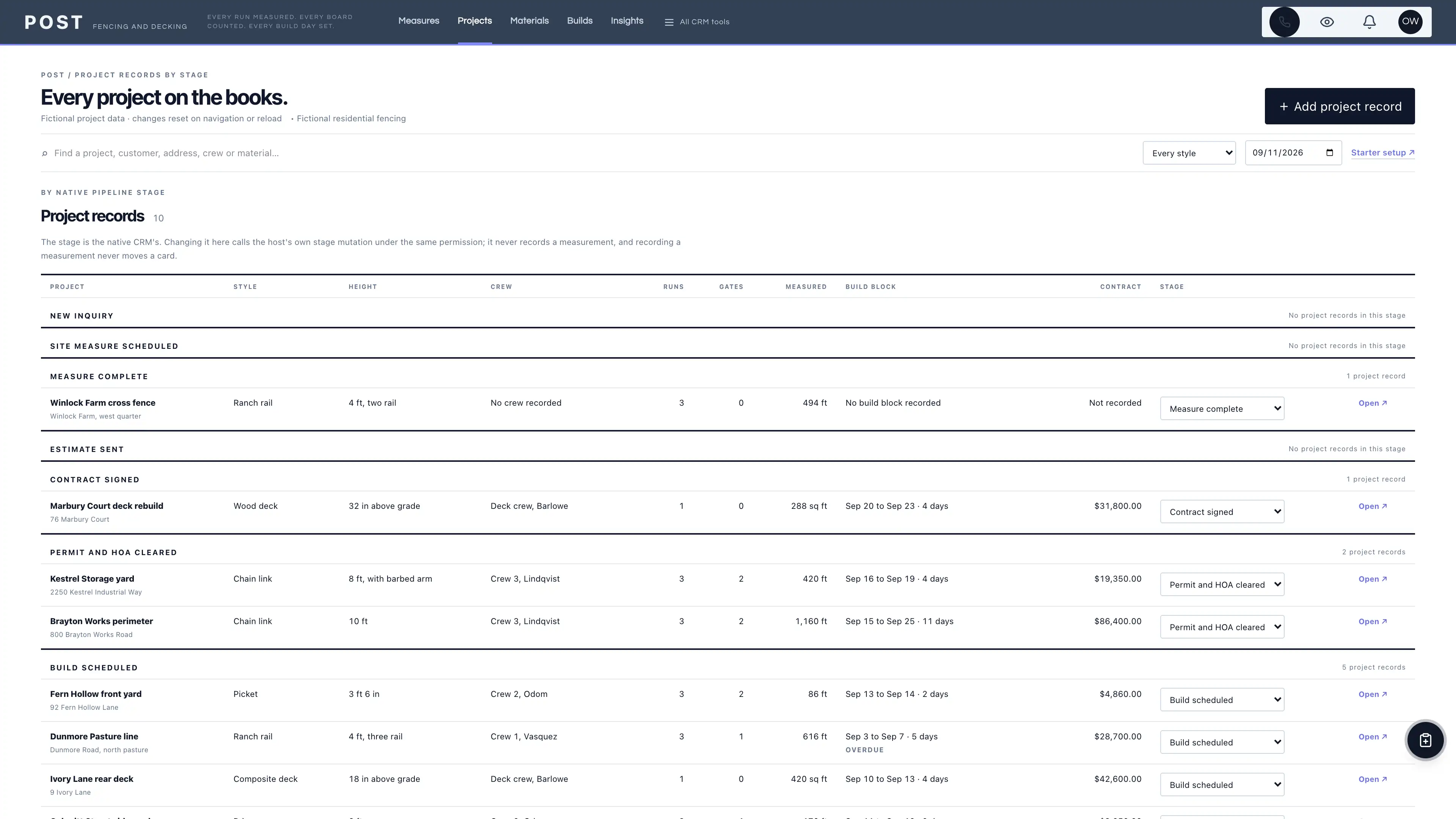Click the PERMIT AND HOA CLEARED stage heading
The height and width of the screenshot is (819, 1456).
coord(113,552)
